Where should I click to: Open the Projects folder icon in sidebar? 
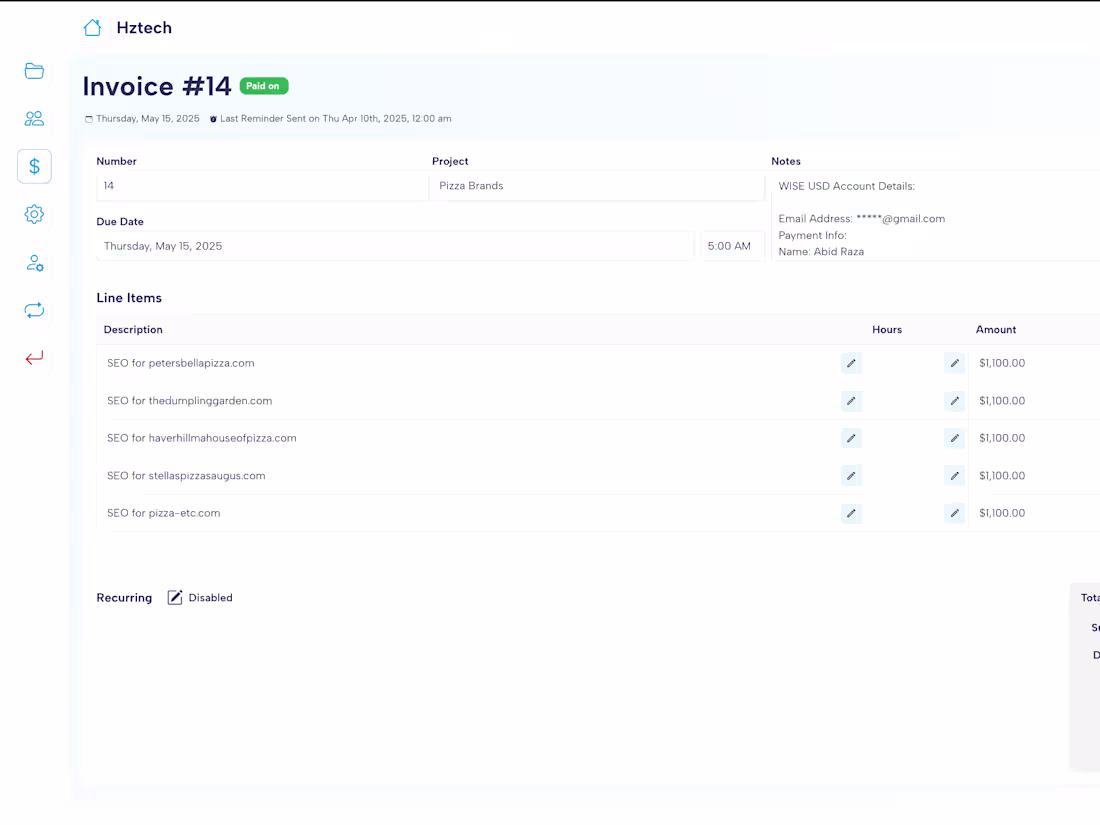point(34,71)
